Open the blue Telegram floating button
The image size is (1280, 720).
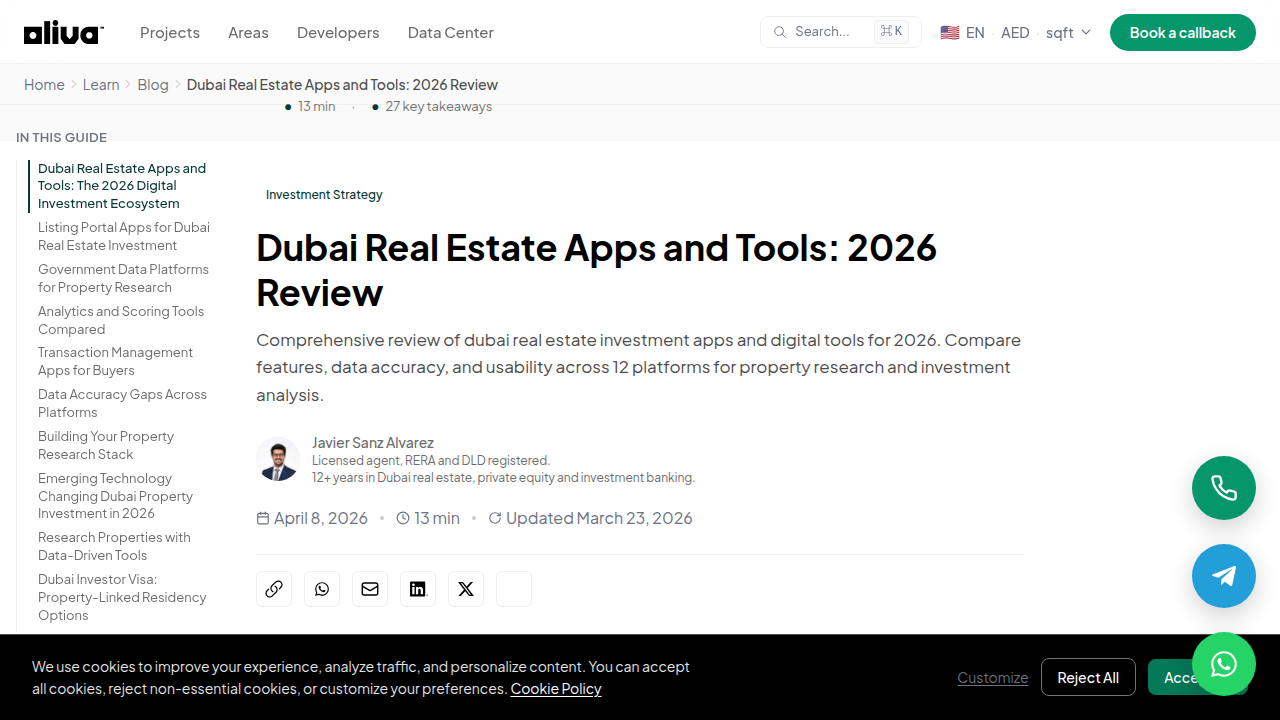1224,576
